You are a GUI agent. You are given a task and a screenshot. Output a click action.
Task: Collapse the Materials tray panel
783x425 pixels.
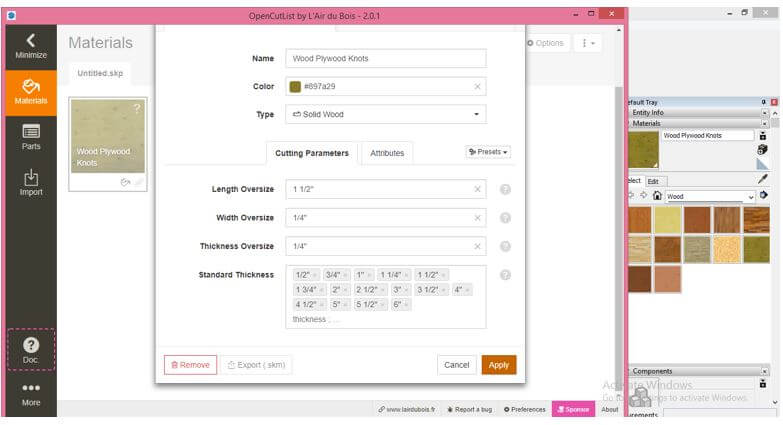click(765, 123)
